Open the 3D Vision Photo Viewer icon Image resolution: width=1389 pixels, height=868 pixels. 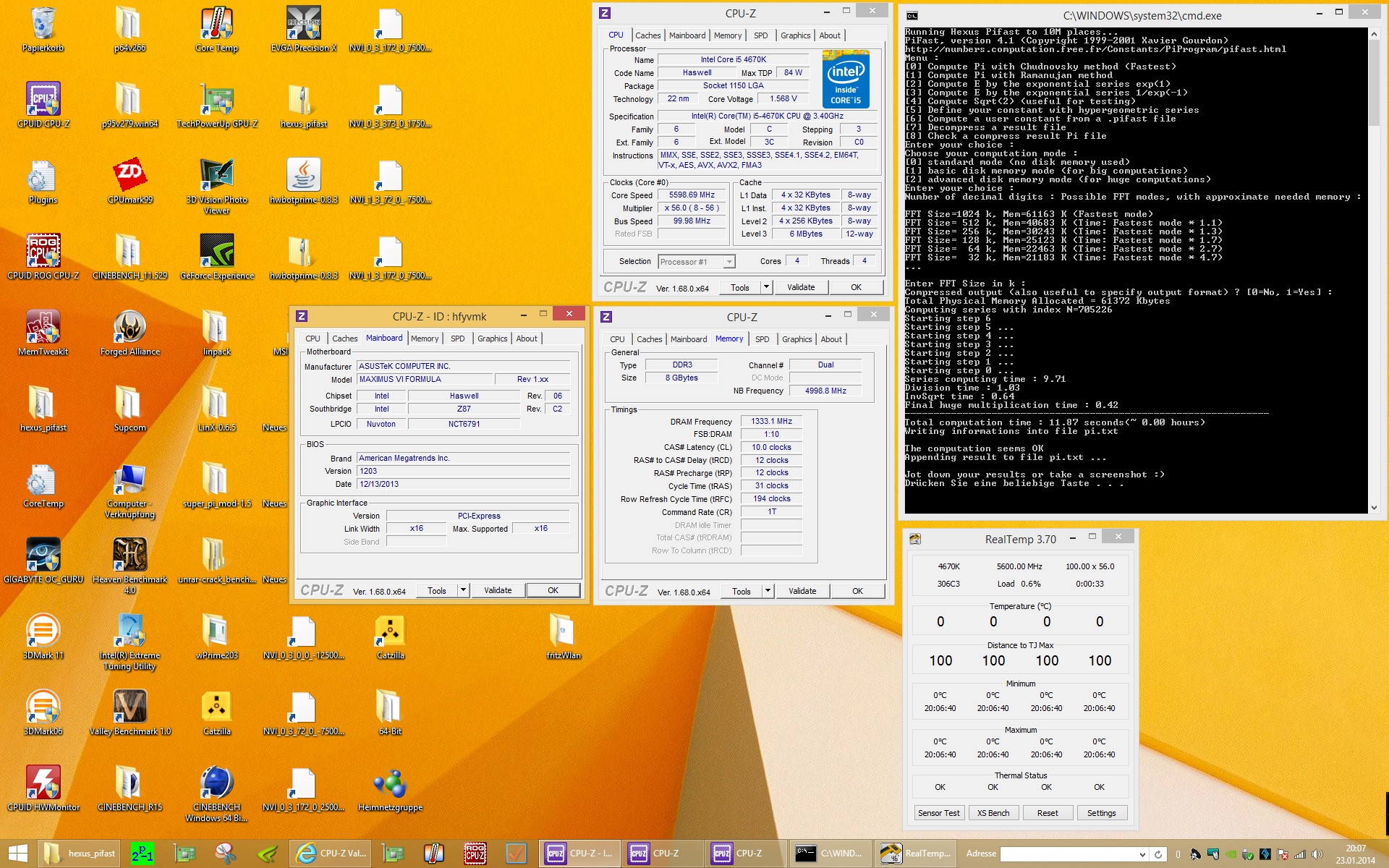point(216,186)
